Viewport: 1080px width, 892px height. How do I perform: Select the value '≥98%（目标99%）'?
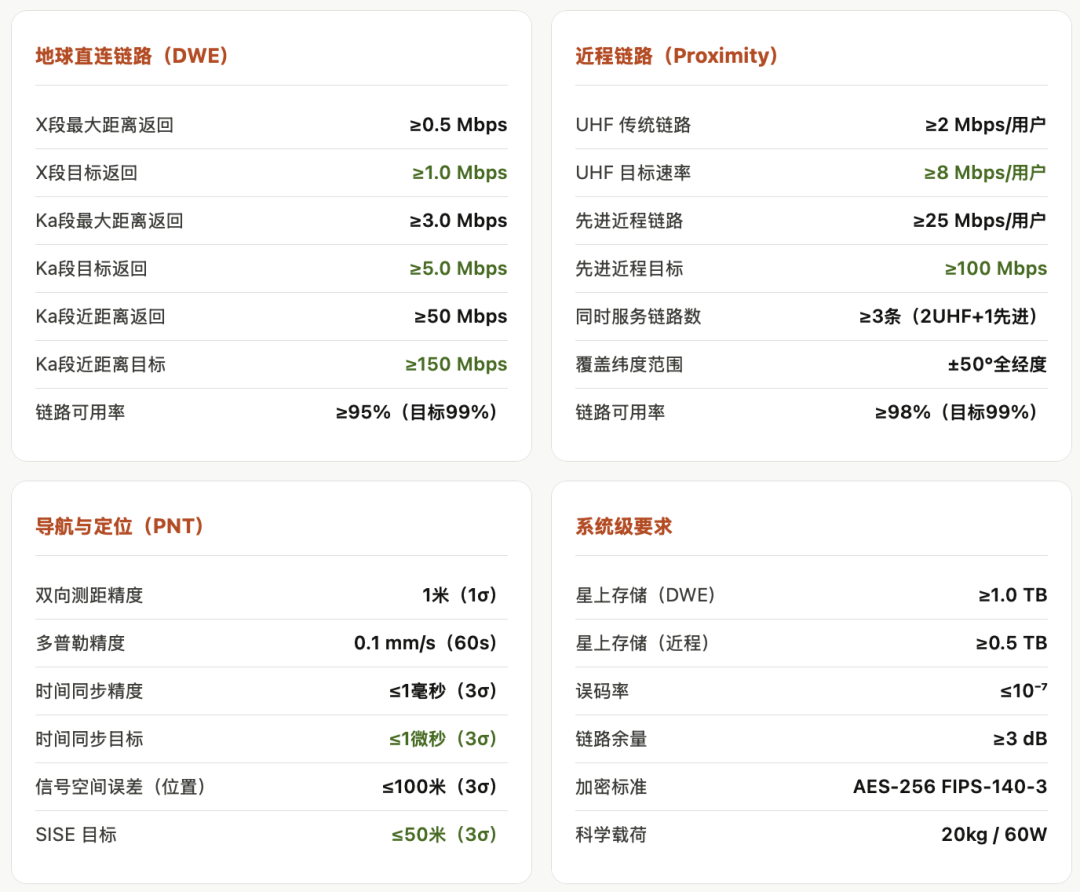pyautogui.click(x=956, y=412)
